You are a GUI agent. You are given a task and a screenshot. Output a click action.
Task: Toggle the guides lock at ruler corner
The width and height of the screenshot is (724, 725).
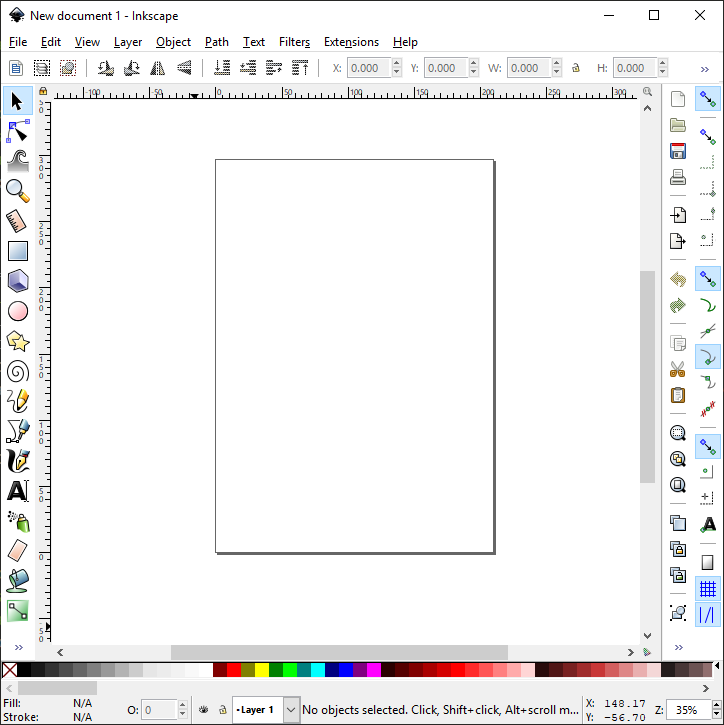[43, 91]
